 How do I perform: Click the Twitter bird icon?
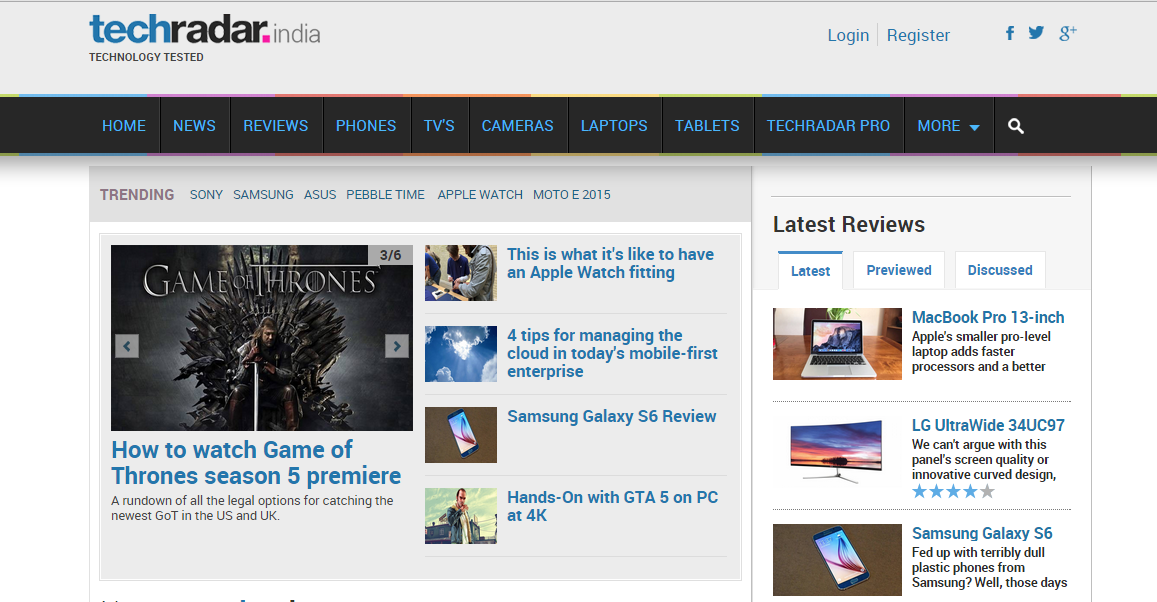click(1036, 32)
